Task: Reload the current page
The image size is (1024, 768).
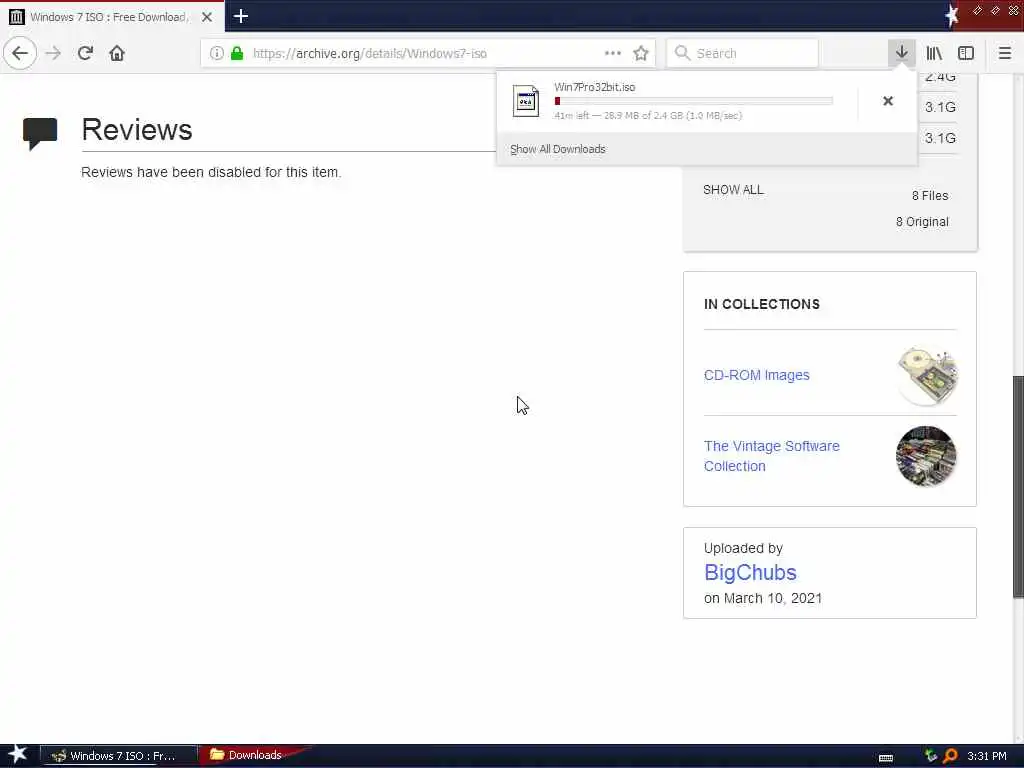Action: (x=85, y=53)
